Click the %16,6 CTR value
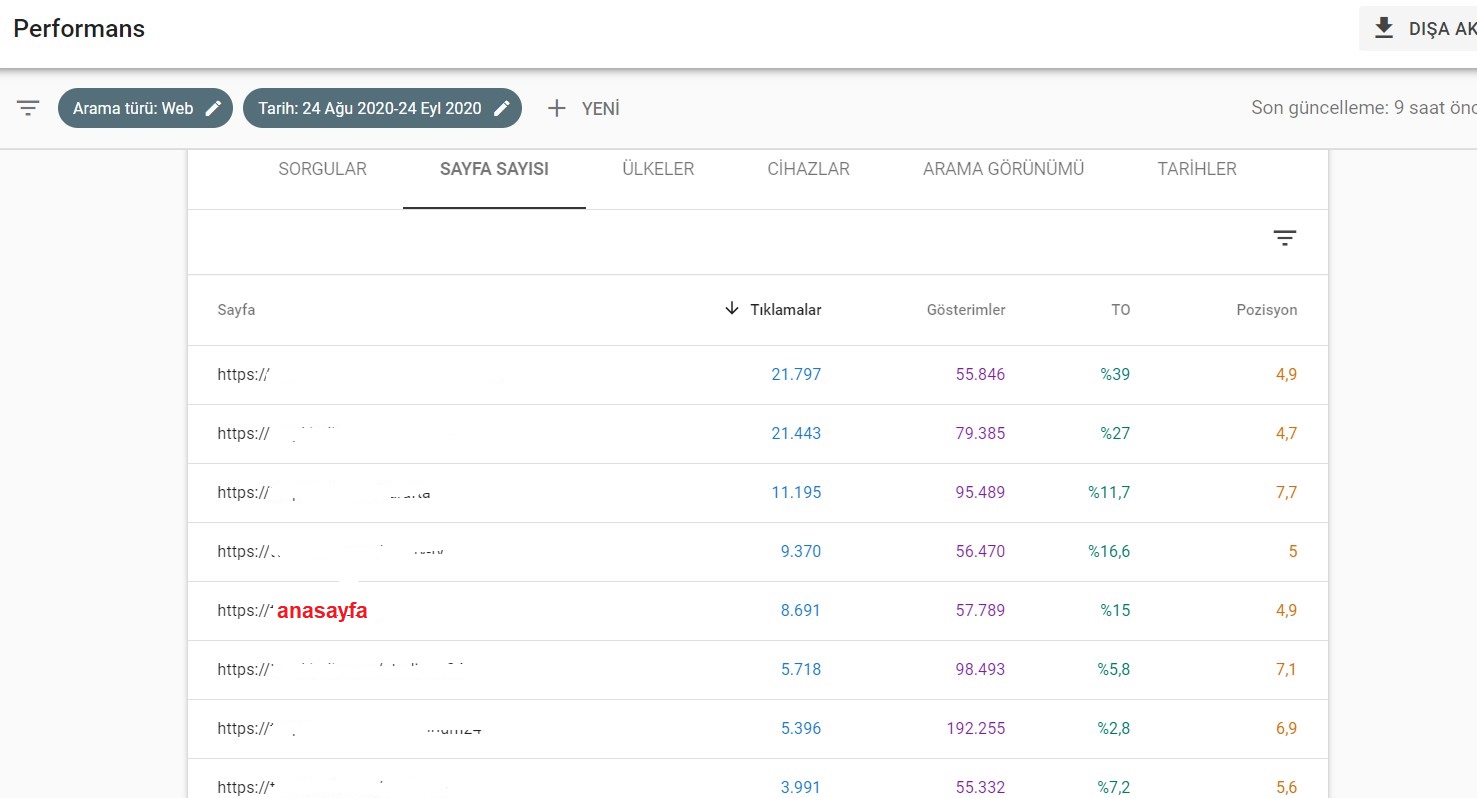The height and width of the screenshot is (798, 1477). point(1110,552)
